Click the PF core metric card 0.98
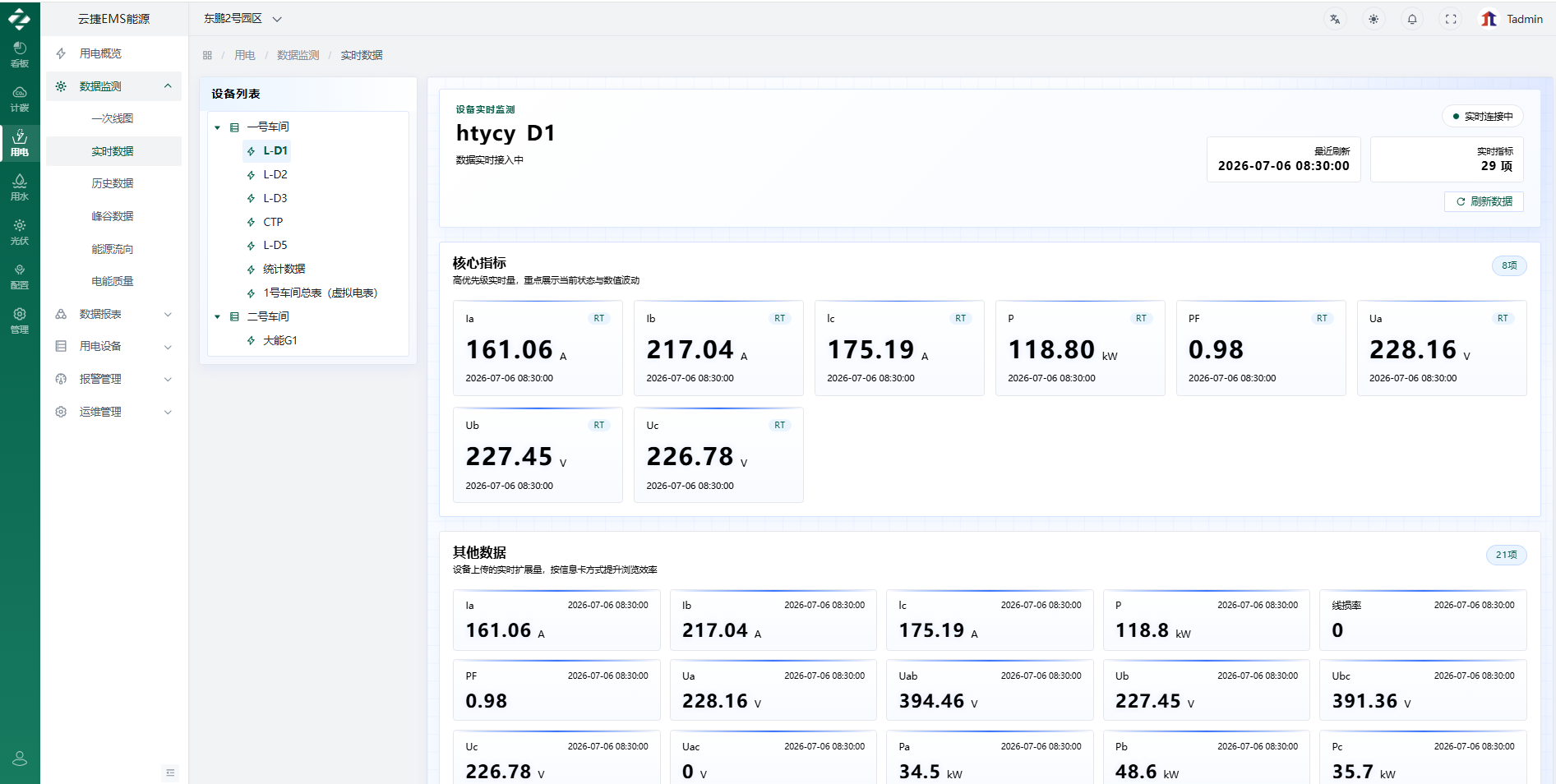 [1261, 348]
